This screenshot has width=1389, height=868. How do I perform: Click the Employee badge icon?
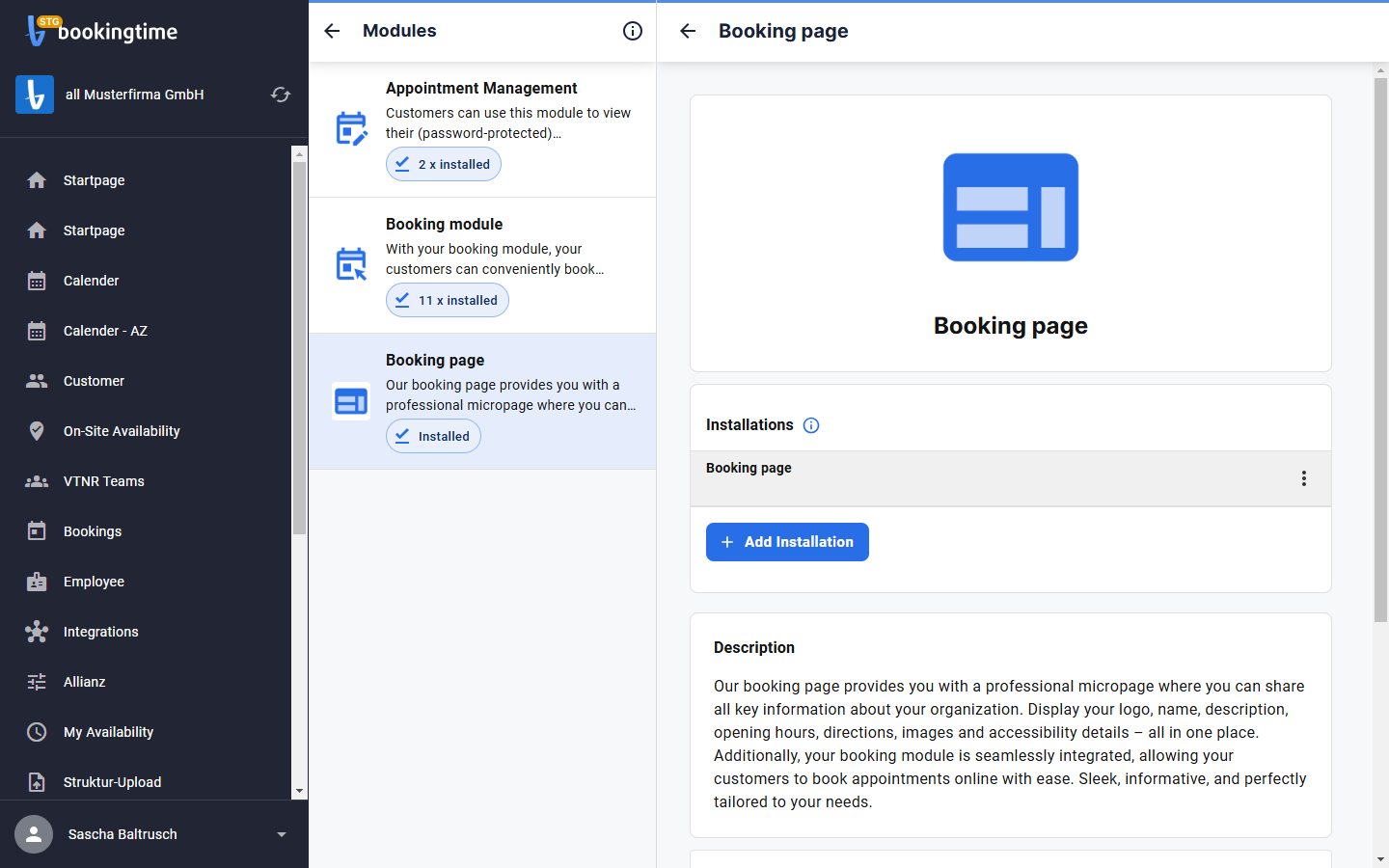click(x=37, y=582)
